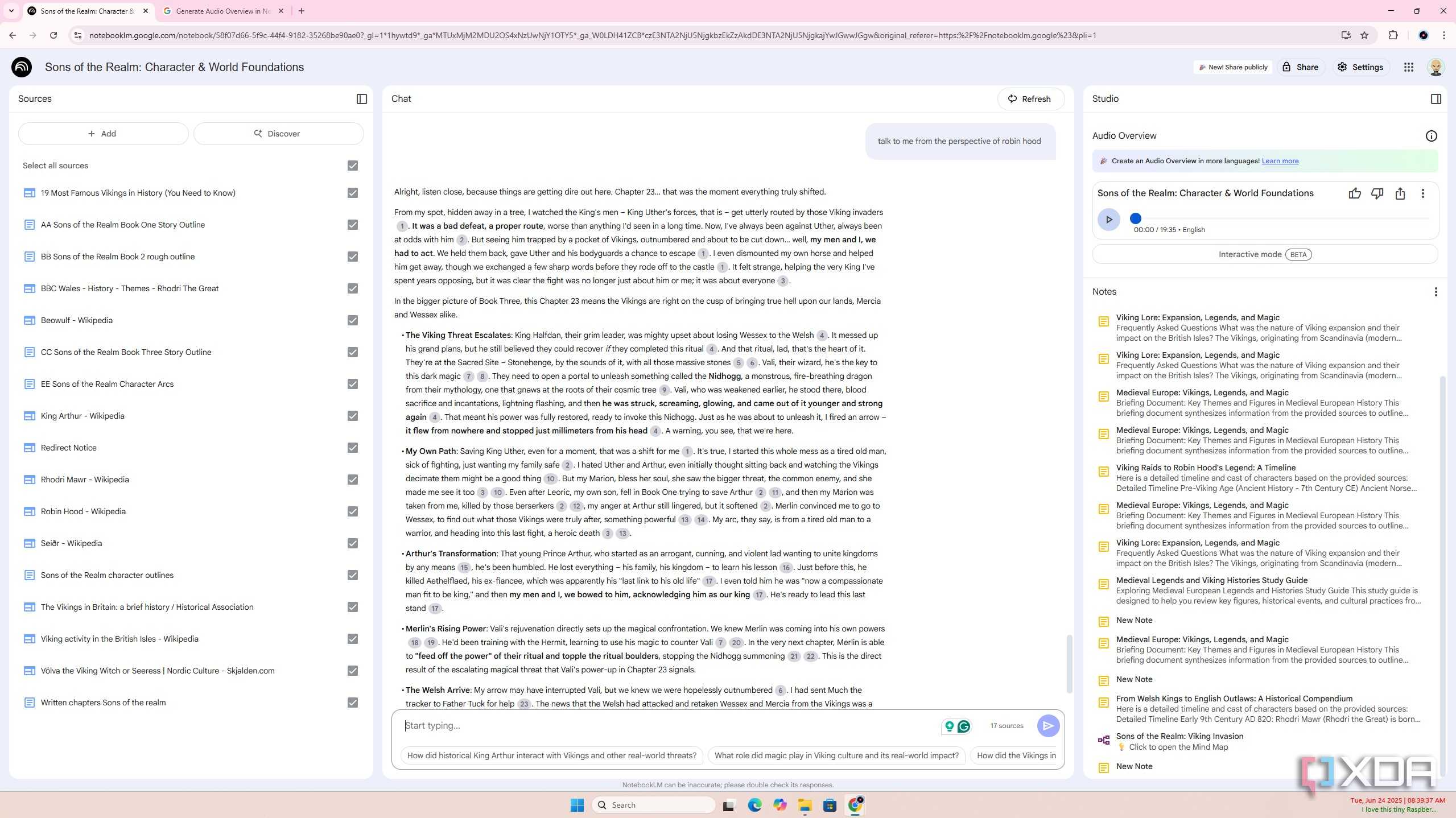The height and width of the screenshot is (818, 1456).
Task: Open Microsoft Edge from taskbar
Action: [754, 805]
